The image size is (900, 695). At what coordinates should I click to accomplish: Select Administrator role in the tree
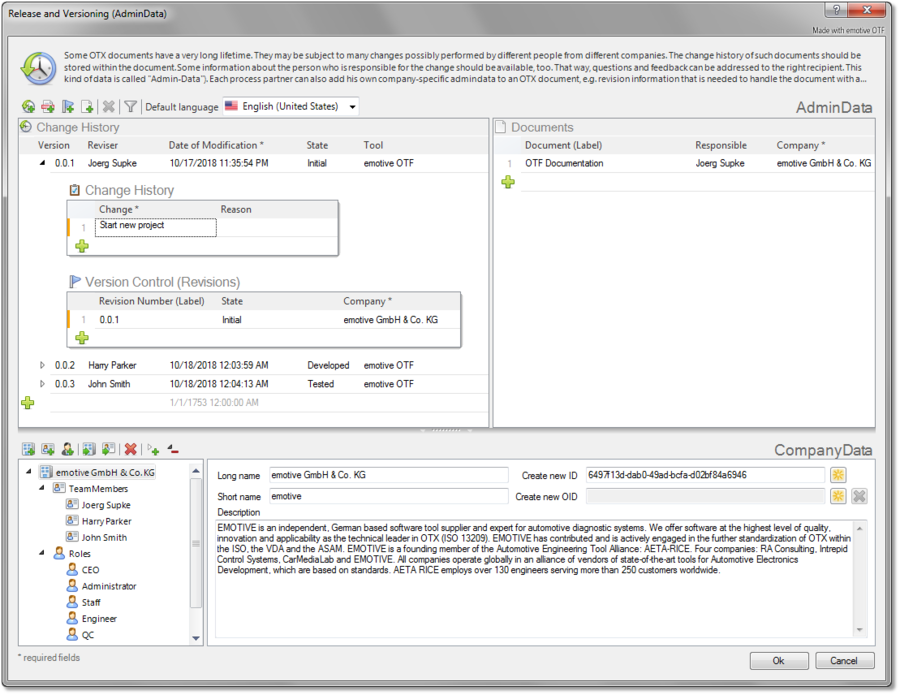click(109, 586)
